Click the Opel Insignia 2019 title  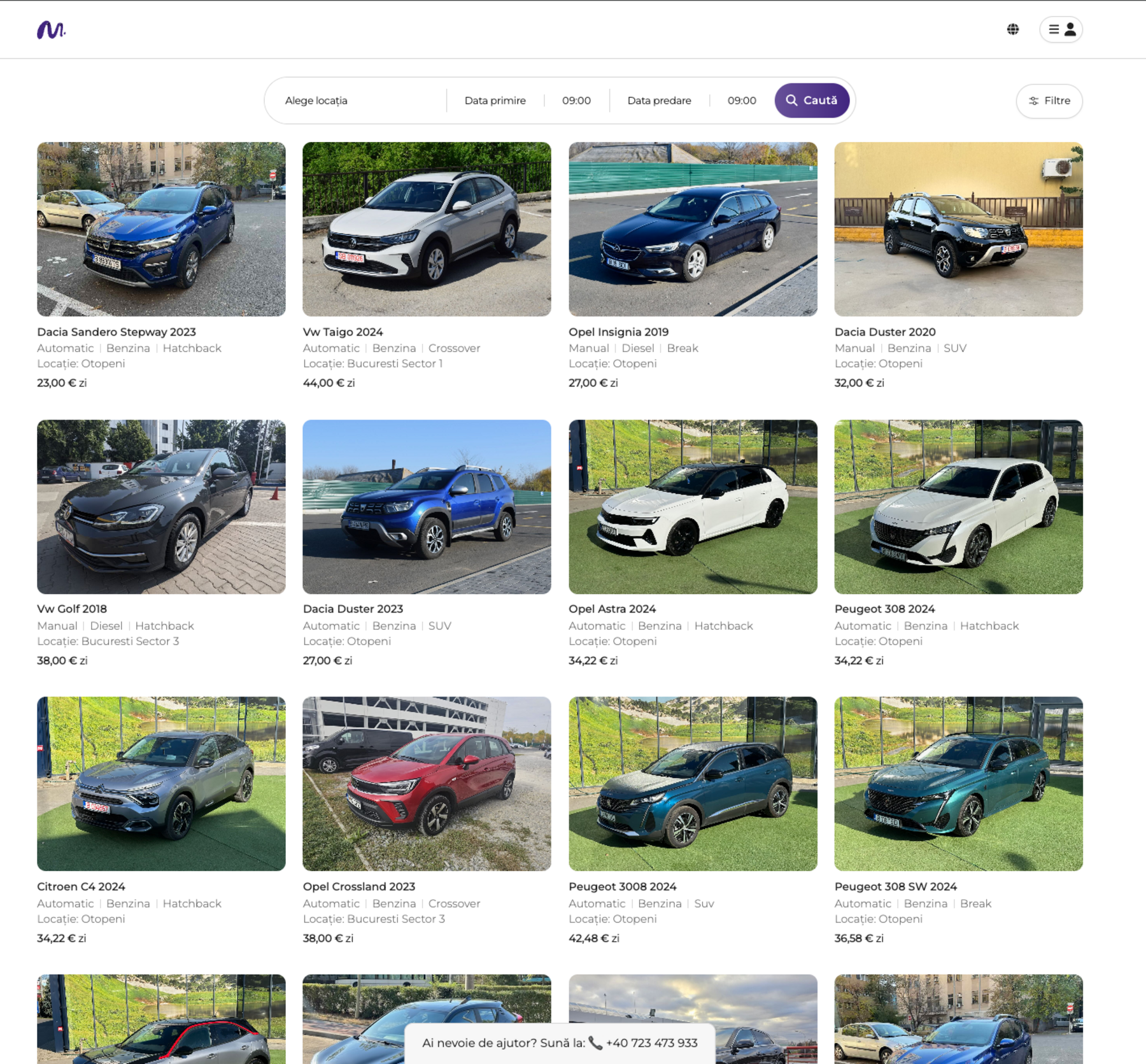618,332
